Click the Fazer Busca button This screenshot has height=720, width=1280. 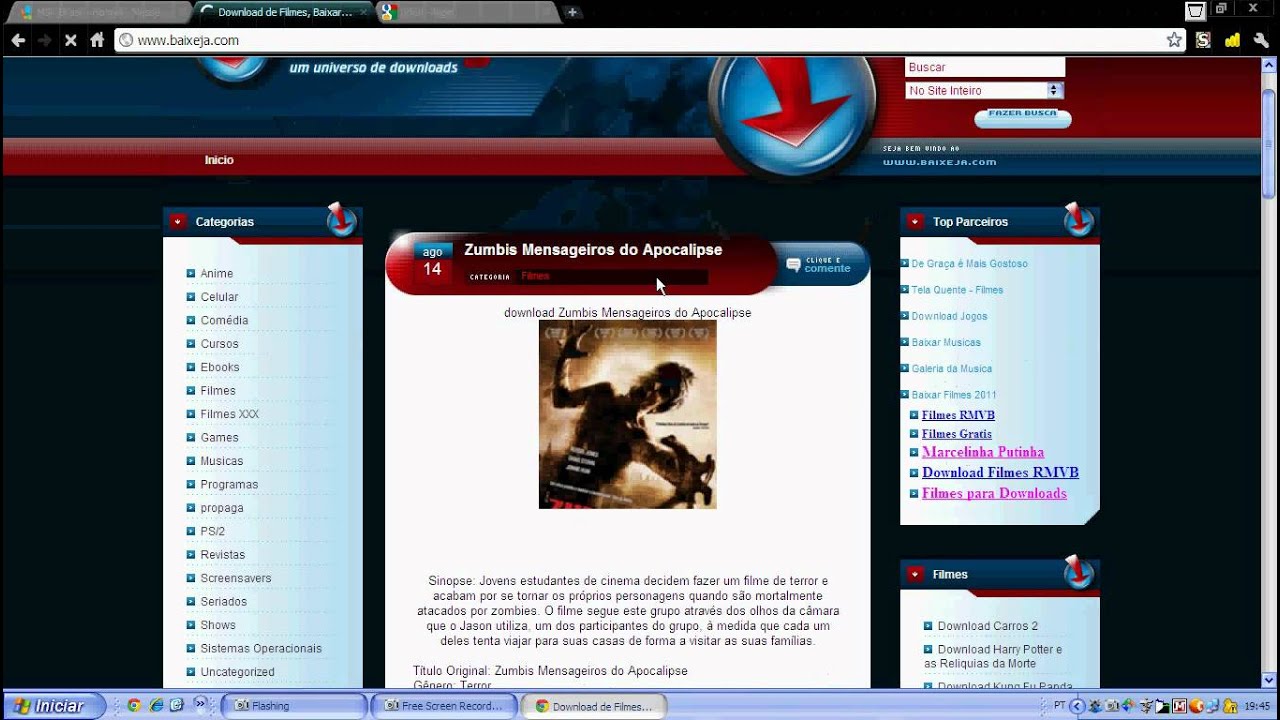point(1022,116)
